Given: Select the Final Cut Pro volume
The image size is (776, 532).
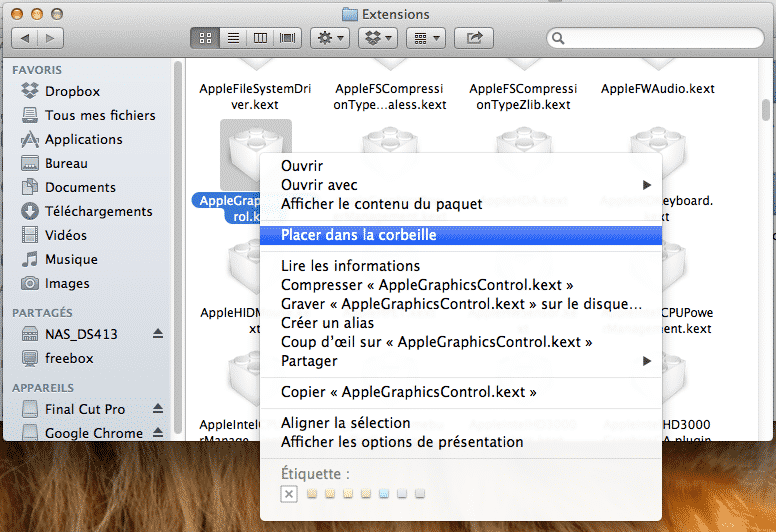Looking at the screenshot, I should [73, 409].
